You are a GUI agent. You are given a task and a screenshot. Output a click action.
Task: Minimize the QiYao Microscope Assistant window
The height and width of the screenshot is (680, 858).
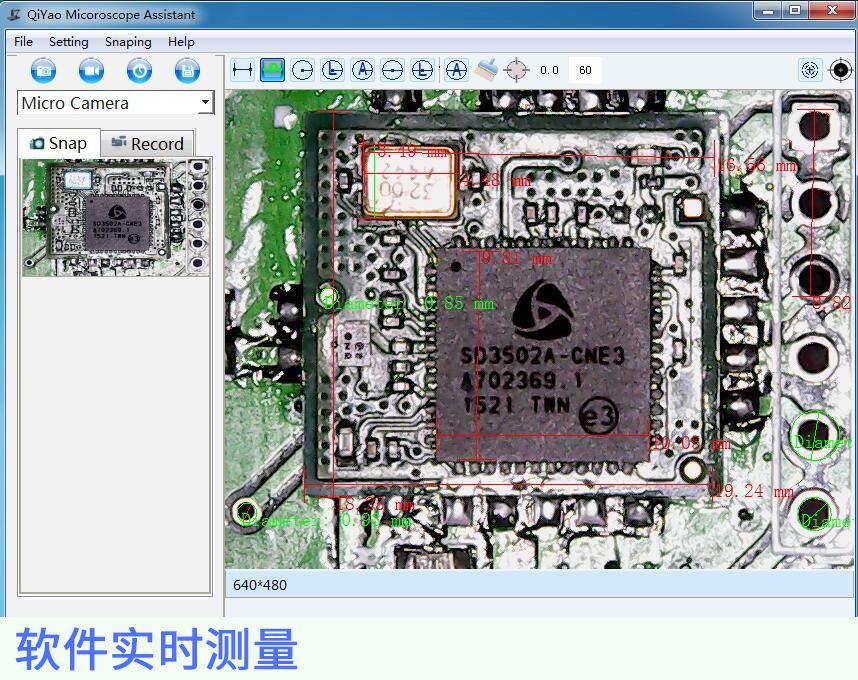[768, 10]
